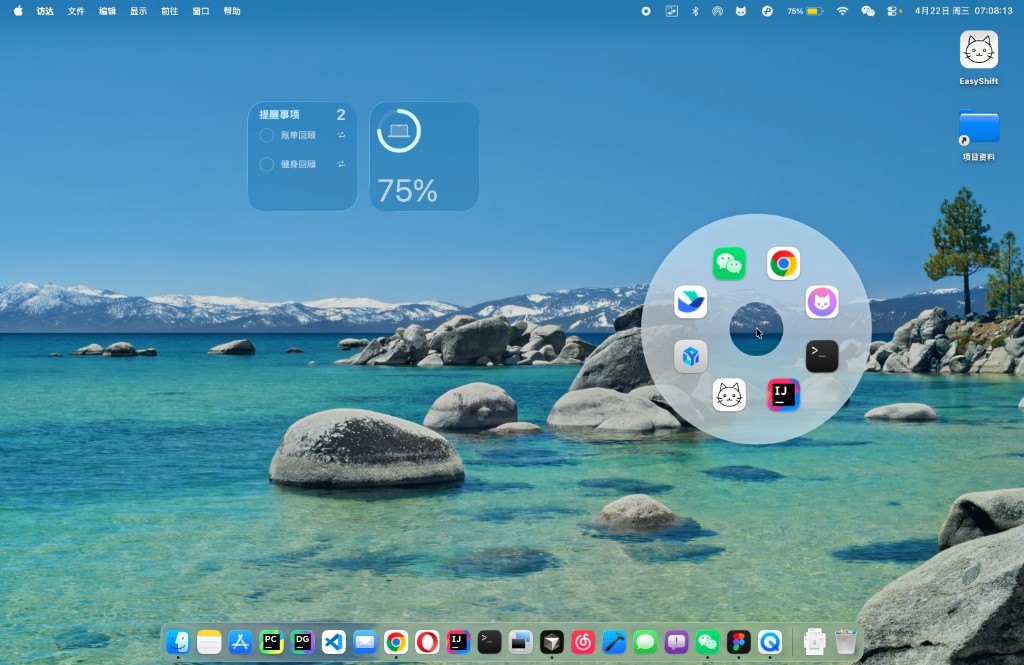The width and height of the screenshot is (1024, 665).
Task: Launch Mail from the Dock
Action: [x=364, y=642]
